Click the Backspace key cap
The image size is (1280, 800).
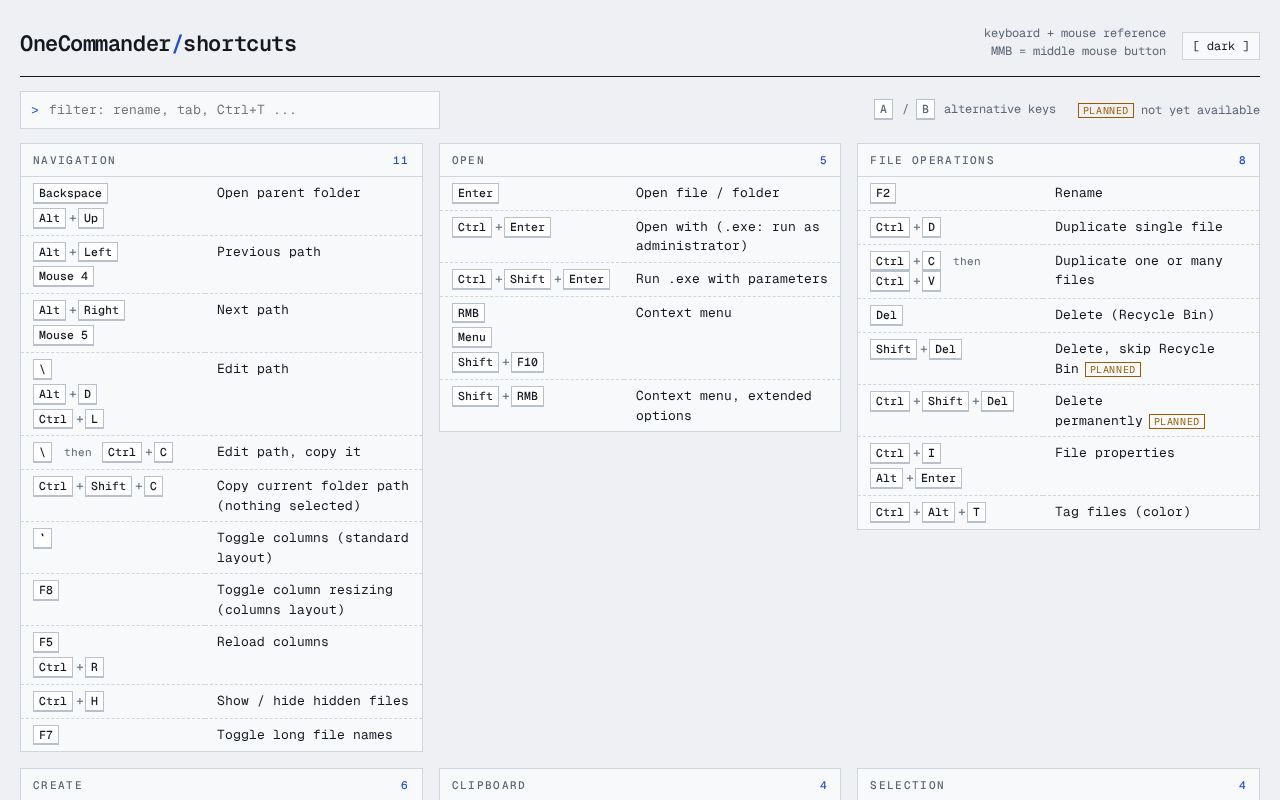[70, 193]
